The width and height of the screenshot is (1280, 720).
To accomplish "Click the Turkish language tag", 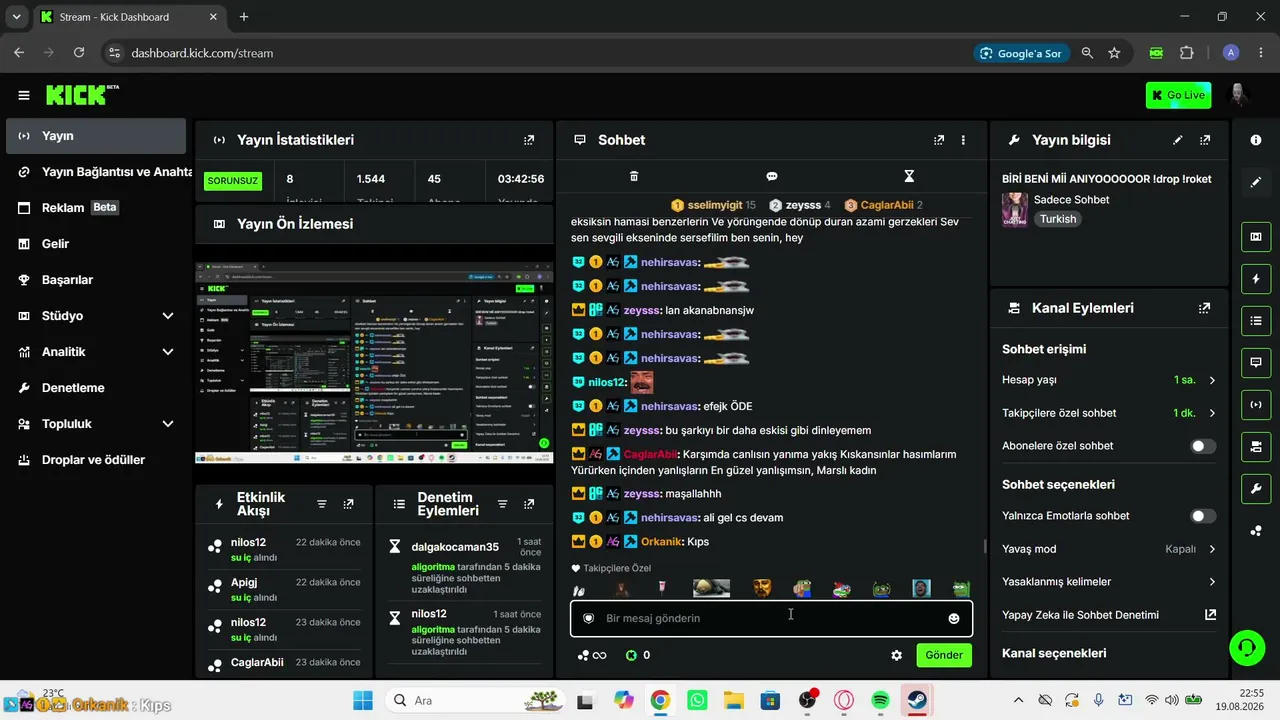I will pos(1057,219).
